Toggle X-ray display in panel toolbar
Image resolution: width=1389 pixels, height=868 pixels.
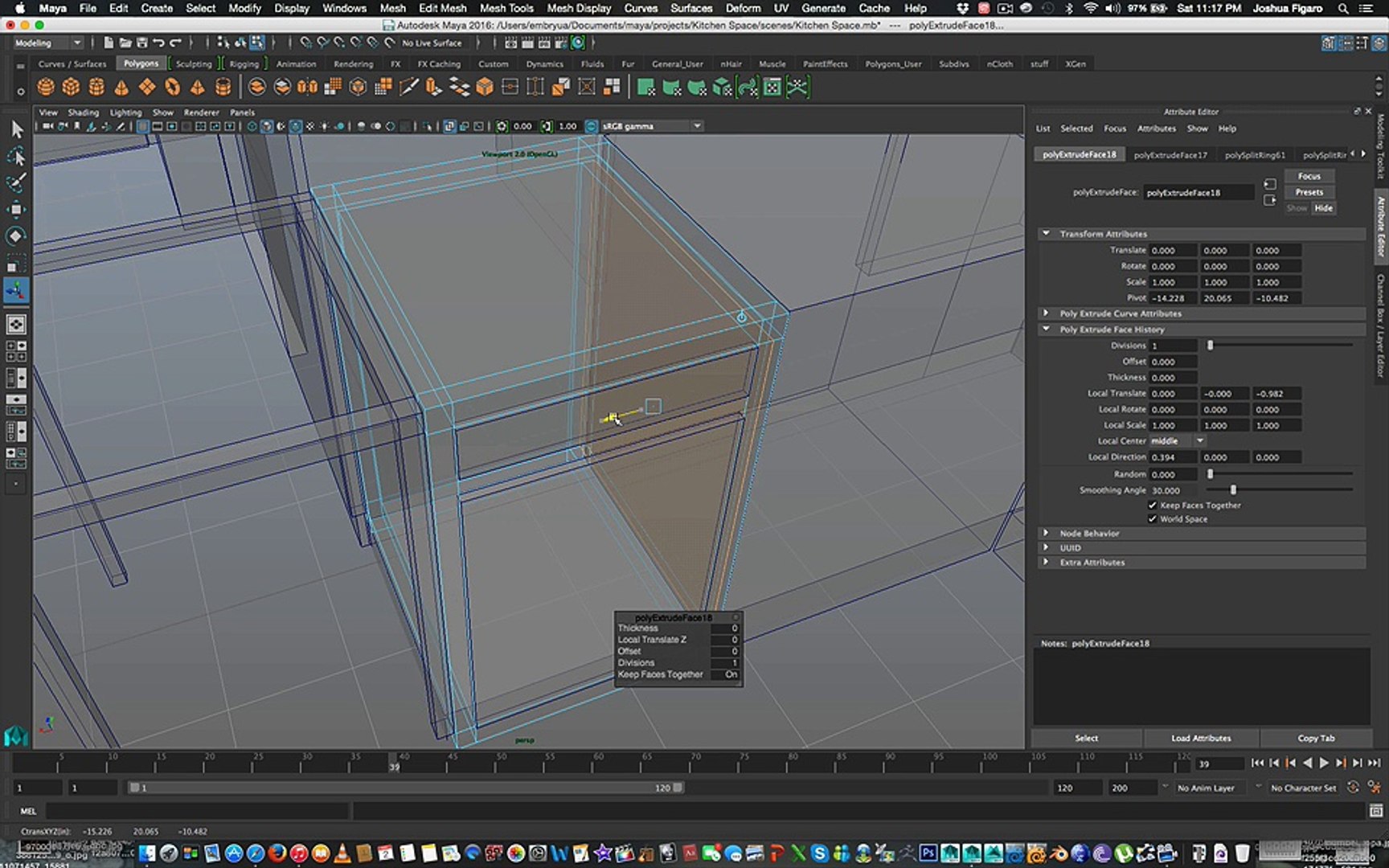pos(449,126)
